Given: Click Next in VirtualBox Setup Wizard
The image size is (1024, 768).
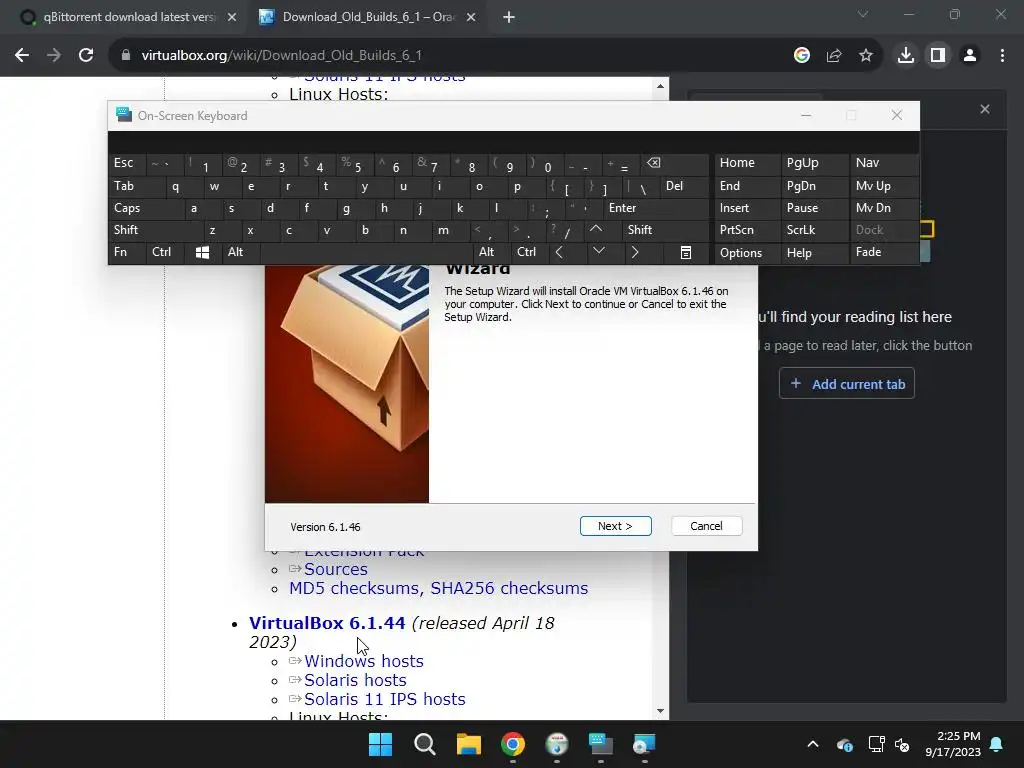Looking at the screenshot, I should click(x=615, y=526).
